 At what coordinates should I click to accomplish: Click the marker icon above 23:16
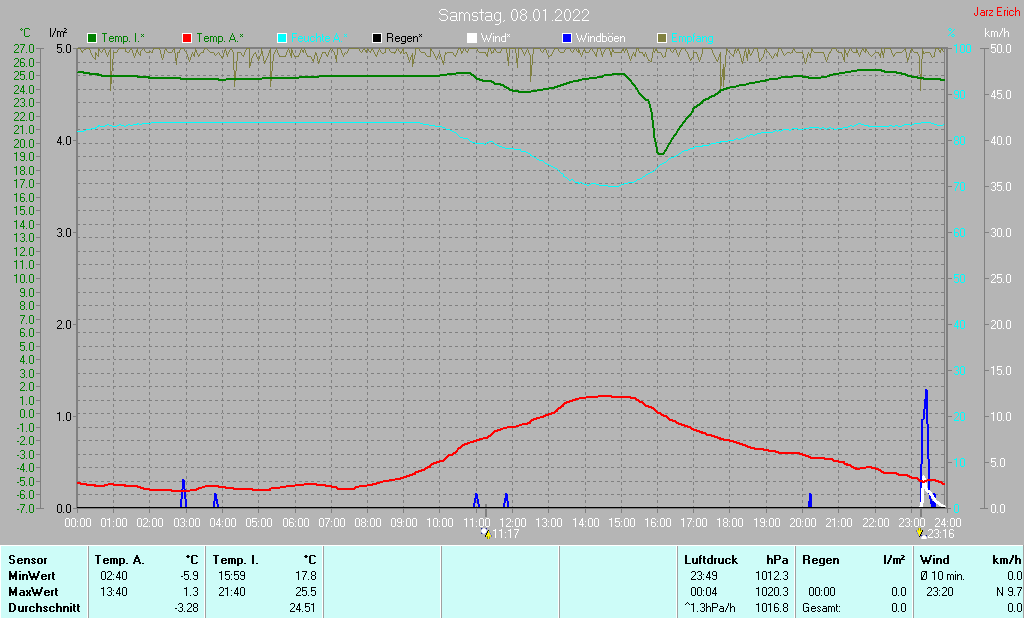922,534
